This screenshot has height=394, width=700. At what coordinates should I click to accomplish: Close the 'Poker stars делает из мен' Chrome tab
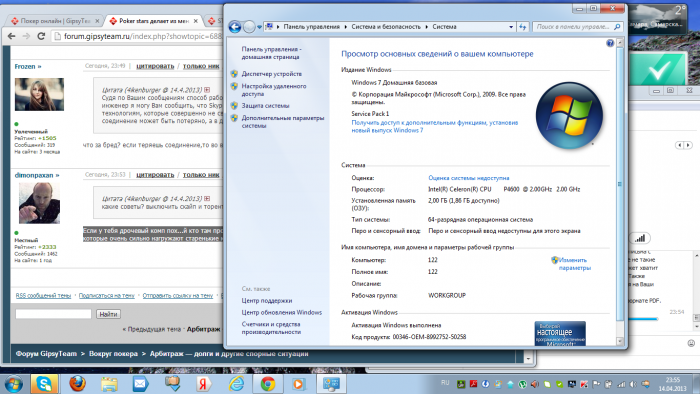196,21
